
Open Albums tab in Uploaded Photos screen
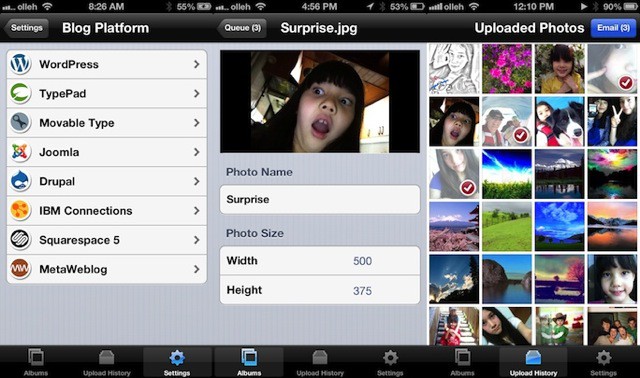click(x=462, y=362)
